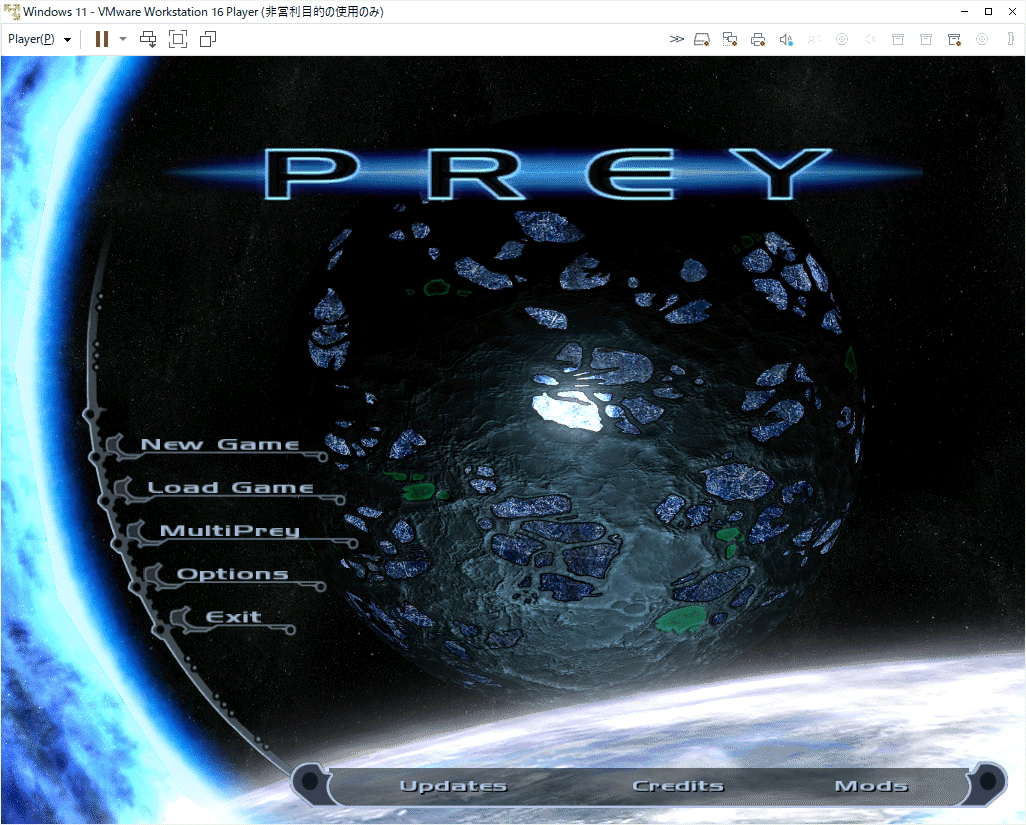Viewport: 1026px width, 825px height.
Task: Pause the virtual machine
Action: point(101,39)
